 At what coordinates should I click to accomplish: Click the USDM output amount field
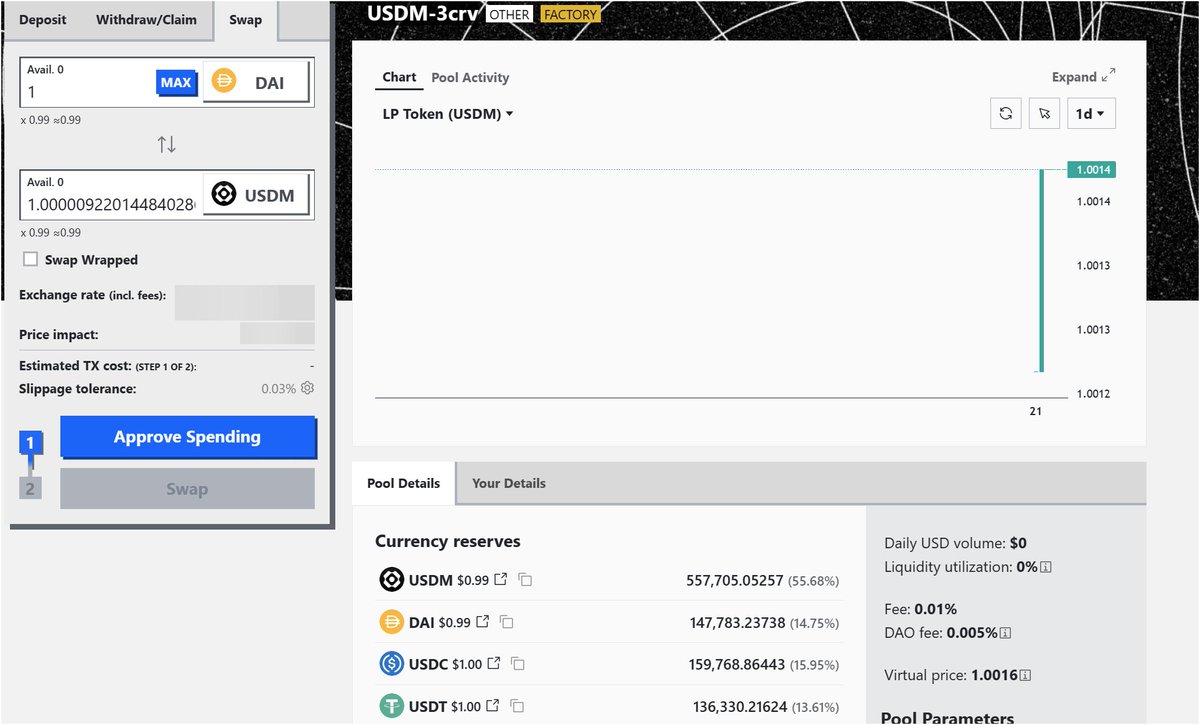[x=111, y=204]
